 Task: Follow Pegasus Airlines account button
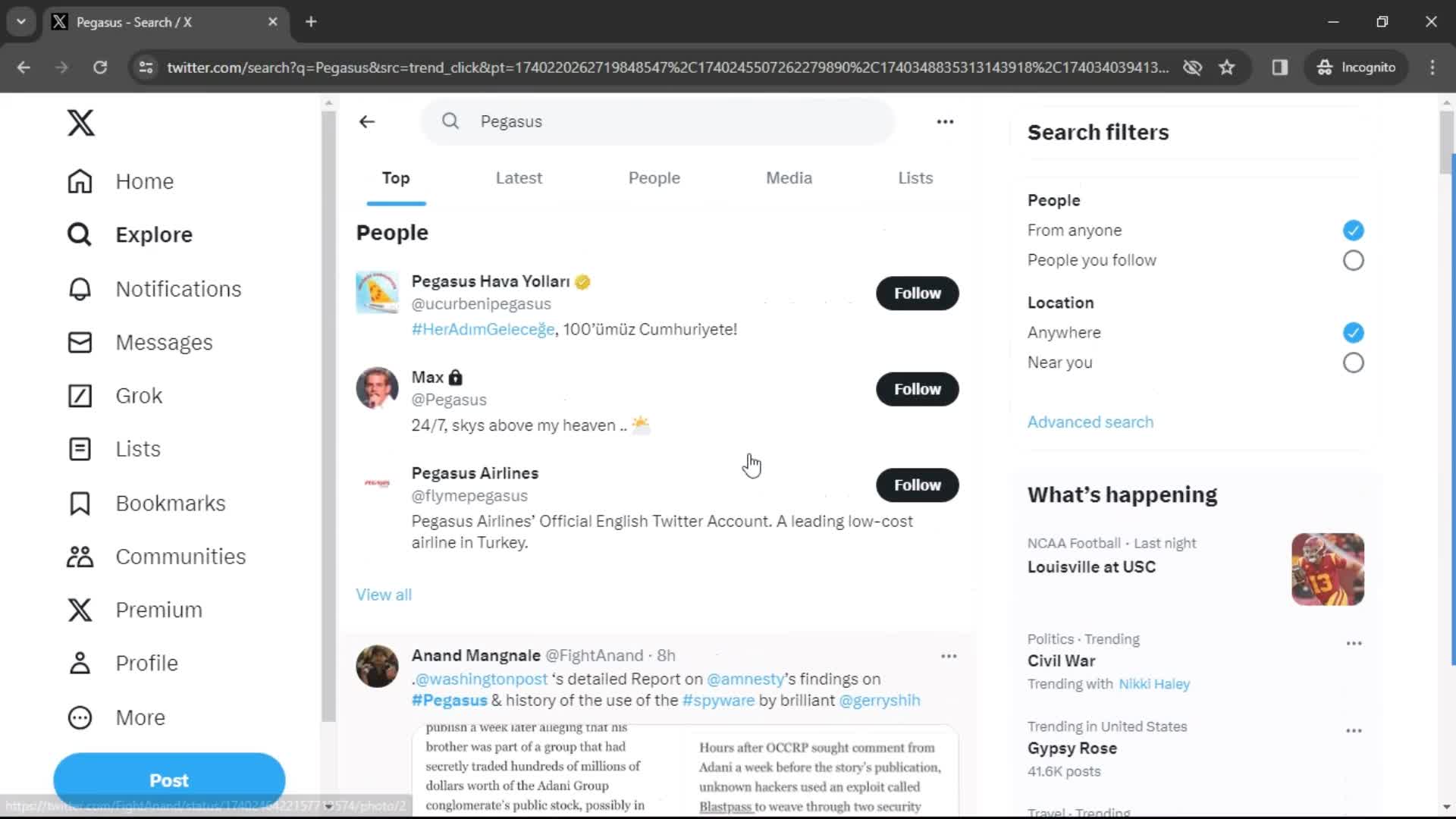(917, 485)
